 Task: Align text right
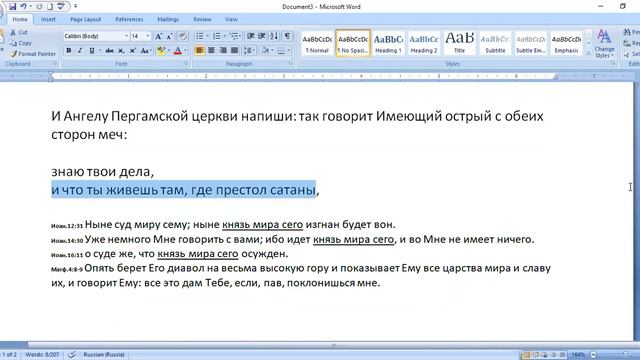pyautogui.click(x=223, y=51)
